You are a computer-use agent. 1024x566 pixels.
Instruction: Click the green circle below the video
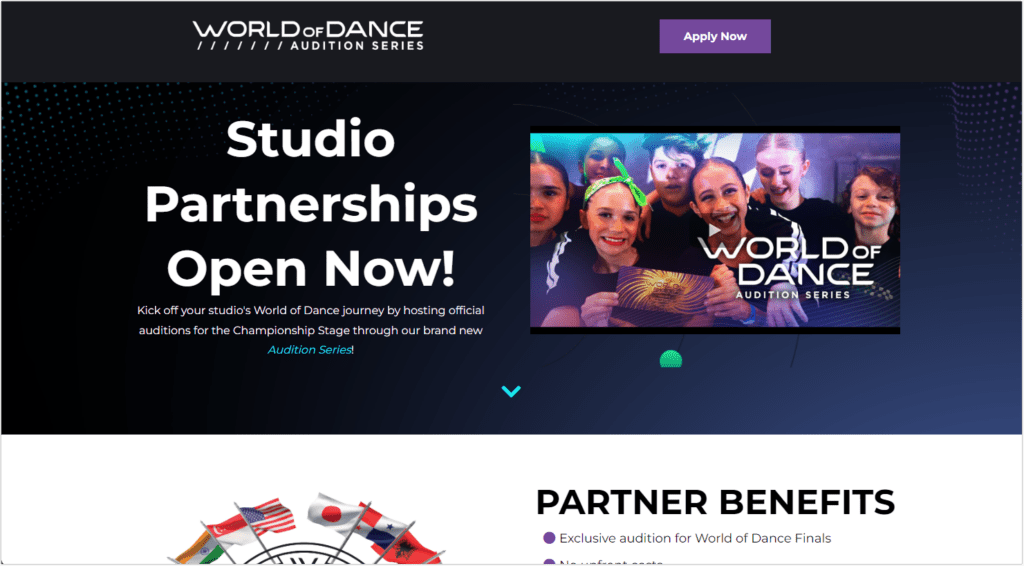click(671, 359)
